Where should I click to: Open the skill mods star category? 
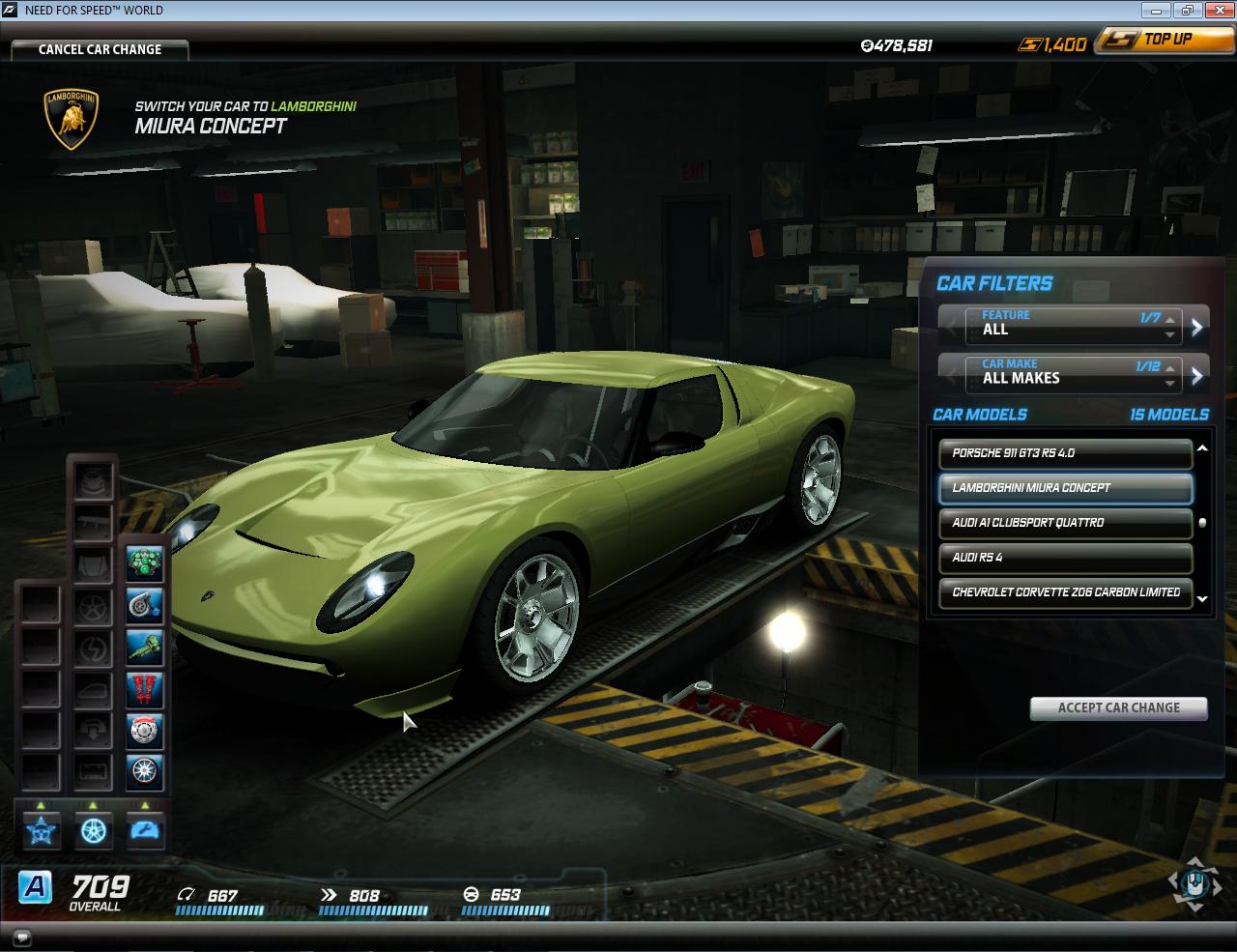pyautogui.click(x=42, y=830)
